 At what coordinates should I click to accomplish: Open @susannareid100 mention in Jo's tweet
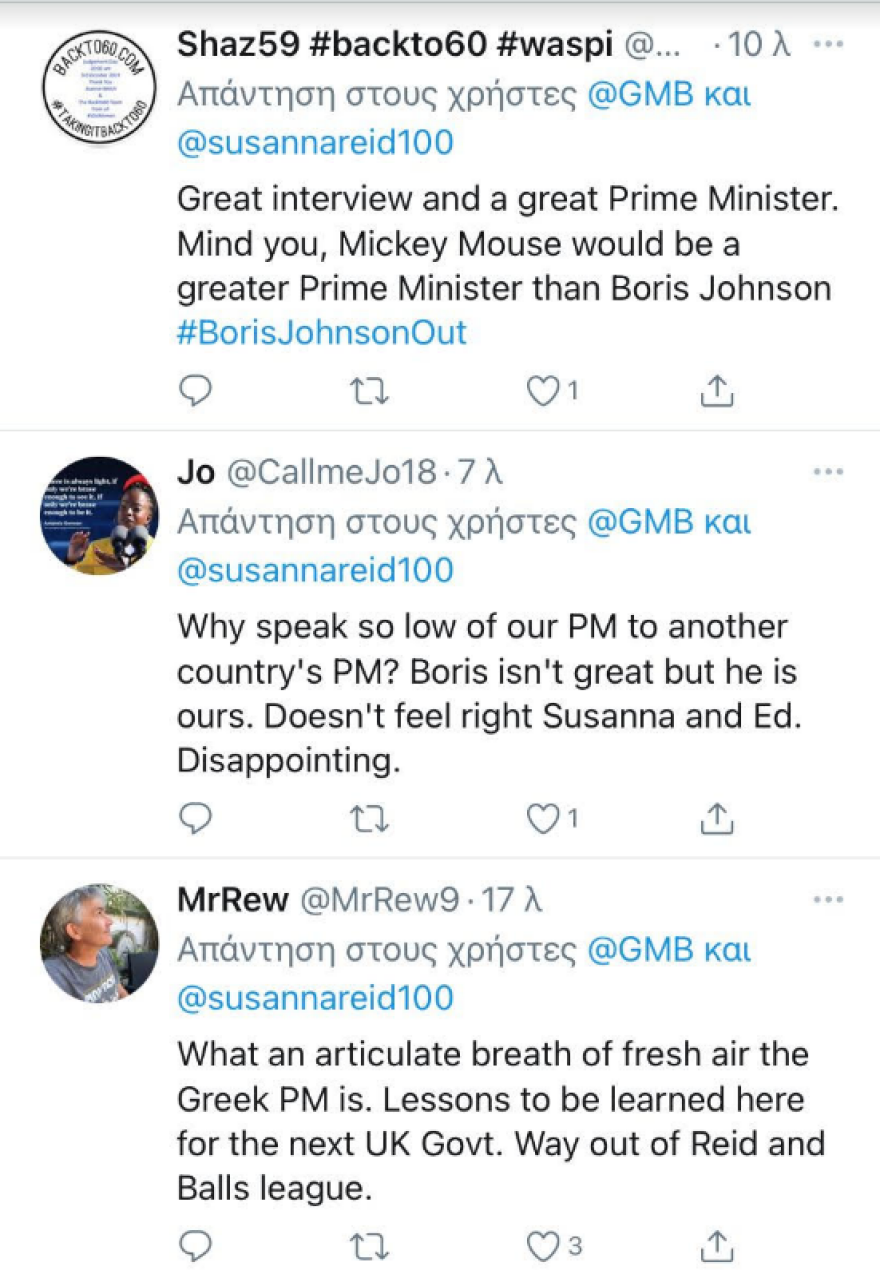click(x=315, y=570)
